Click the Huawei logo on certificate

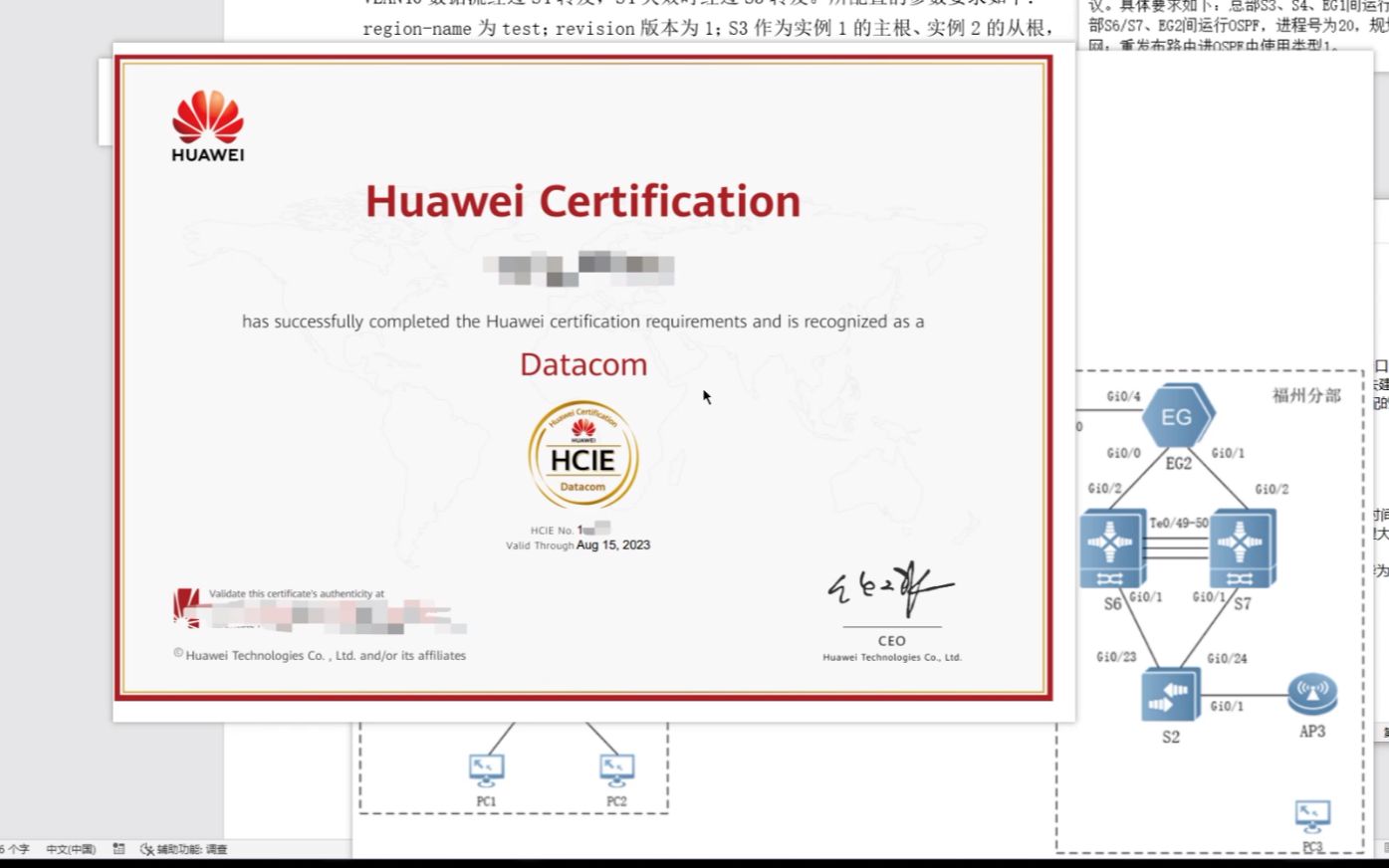[x=207, y=126]
